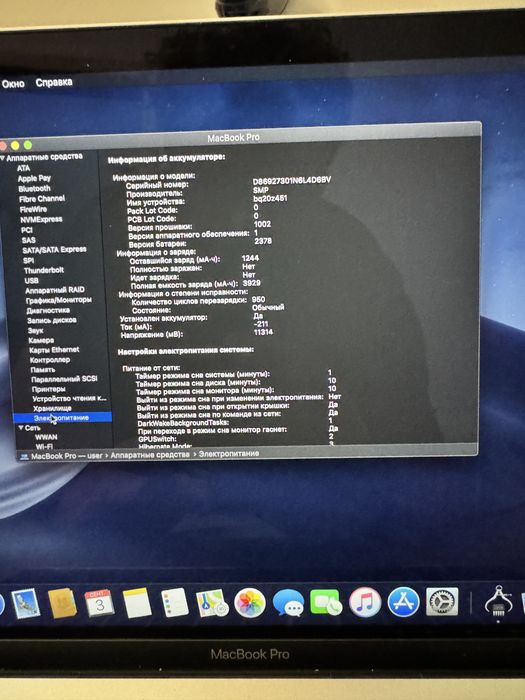The image size is (525, 700).
Task: Open the Photos app in the Dock
Action: 250,603
